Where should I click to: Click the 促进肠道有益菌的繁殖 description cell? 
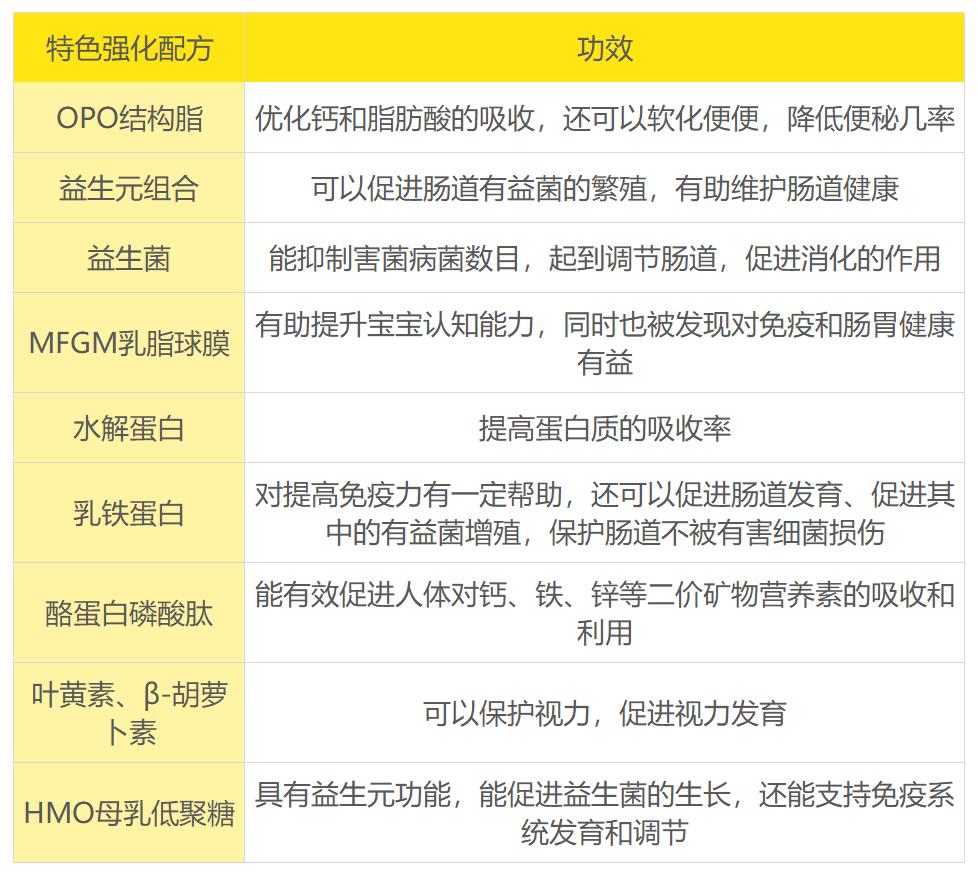click(604, 188)
